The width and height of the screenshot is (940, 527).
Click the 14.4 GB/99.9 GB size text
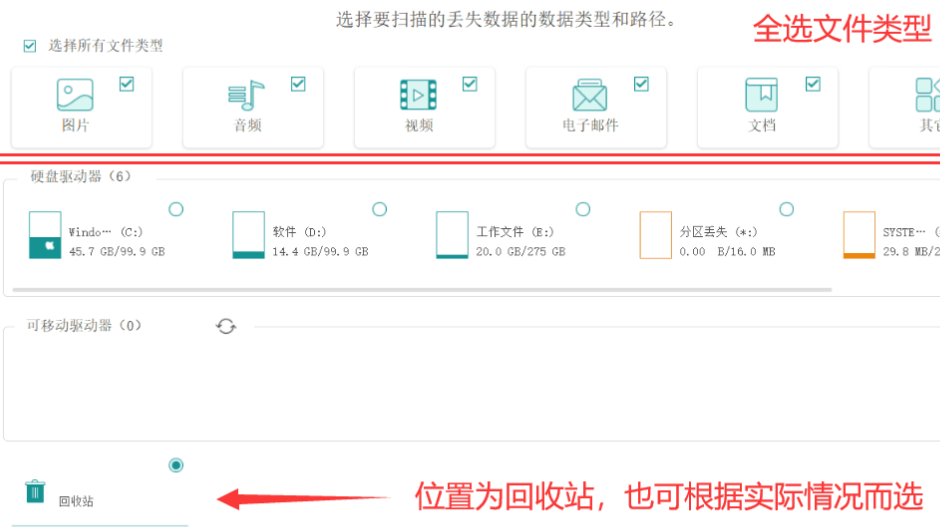click(x=320, y=252)
